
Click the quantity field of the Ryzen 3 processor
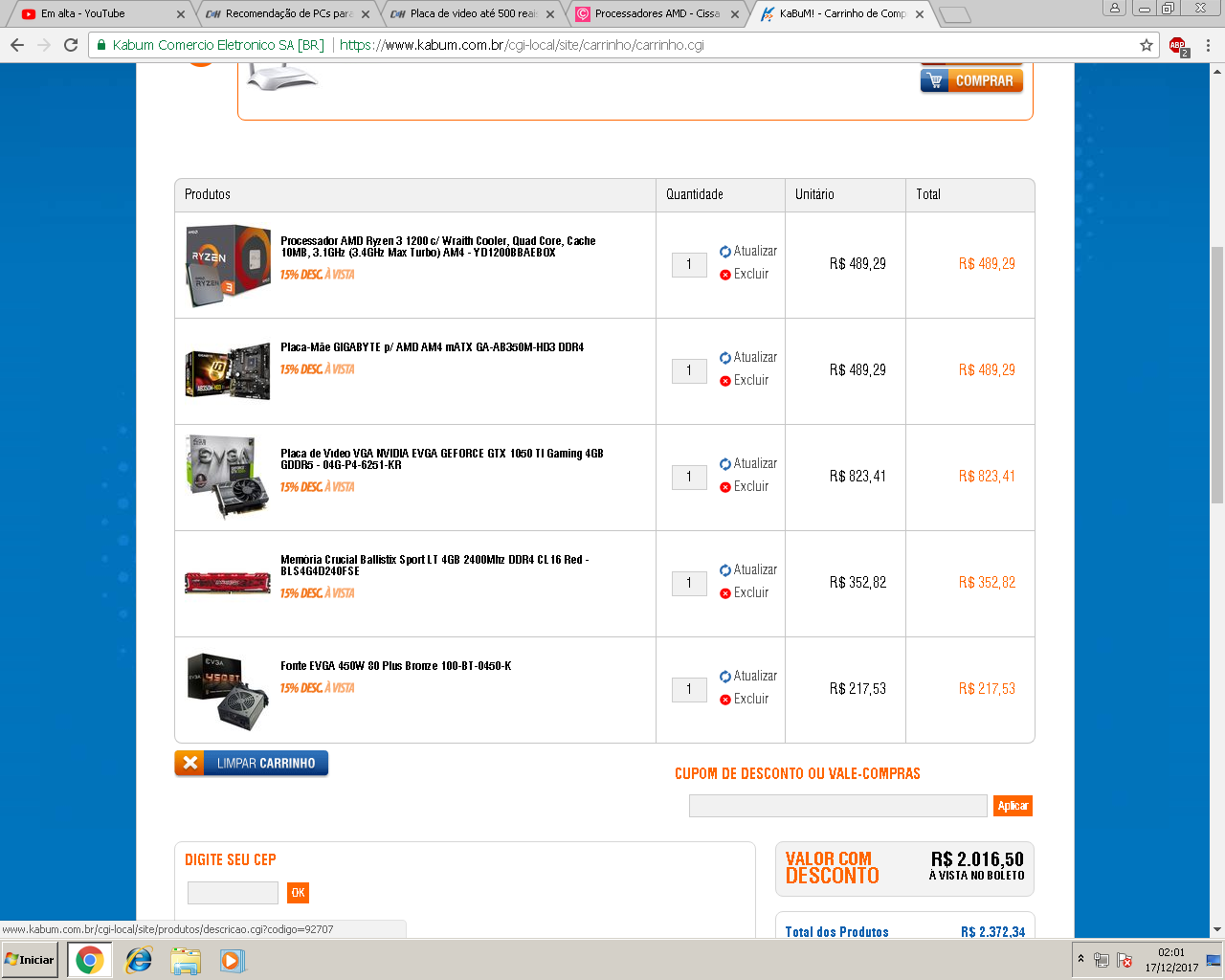click(689, 265)
